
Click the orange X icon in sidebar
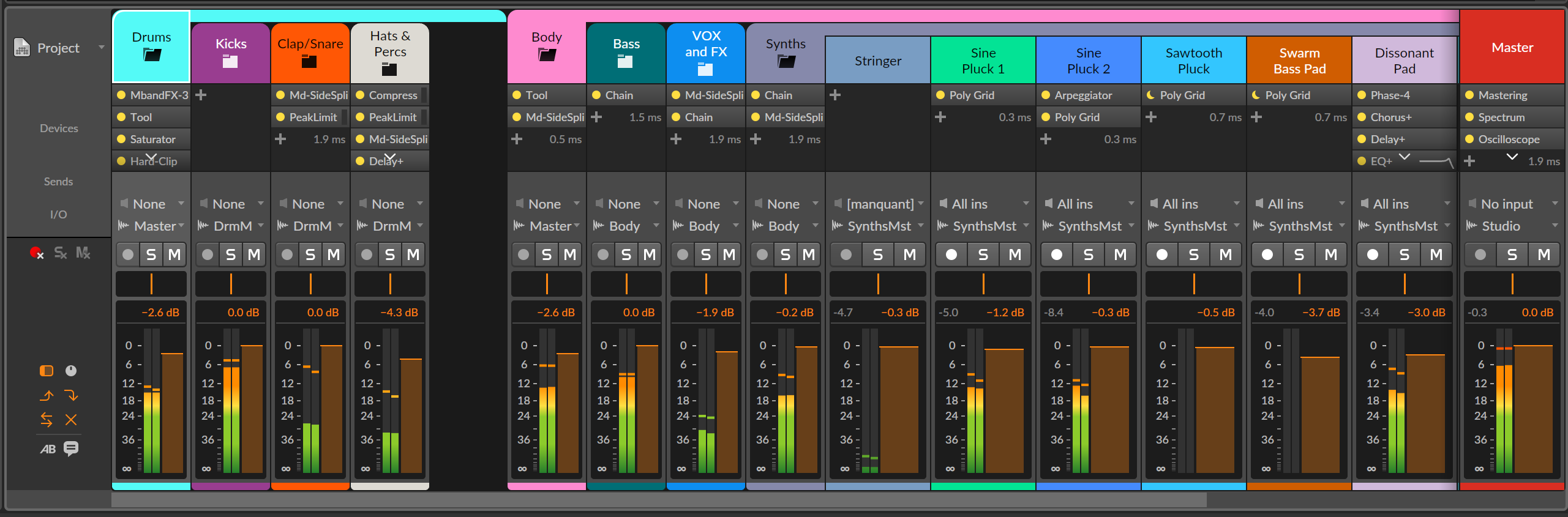coord(71,420)
